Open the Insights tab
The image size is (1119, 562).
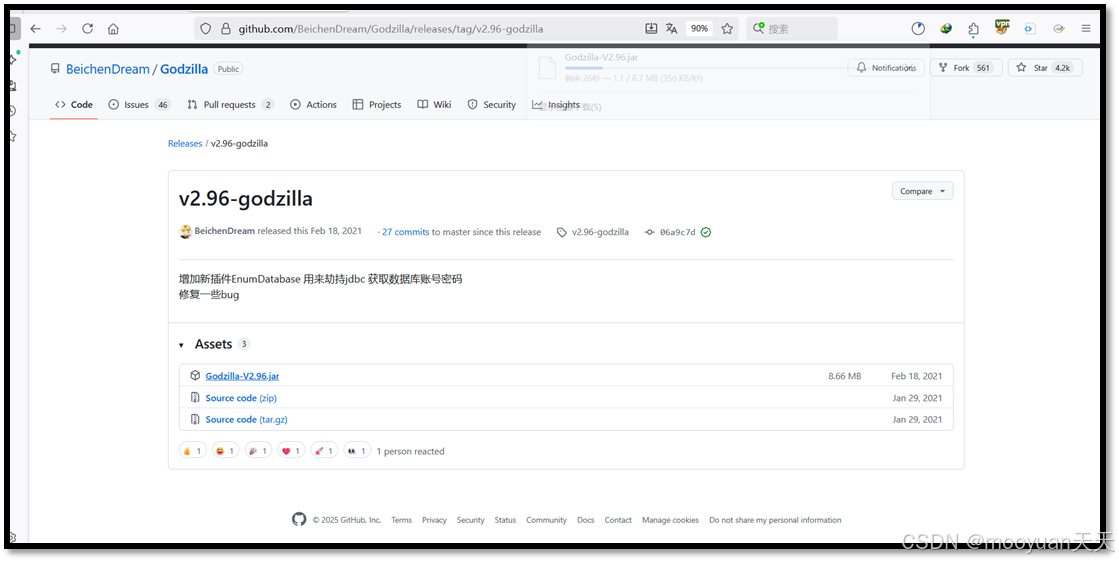[556, 105]
